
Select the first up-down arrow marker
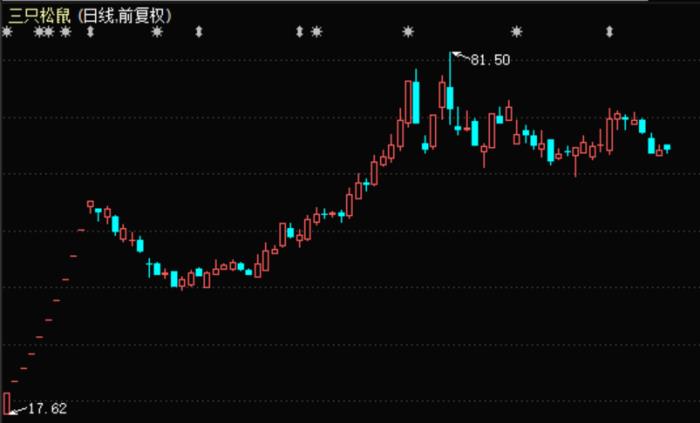pos(91,32)
